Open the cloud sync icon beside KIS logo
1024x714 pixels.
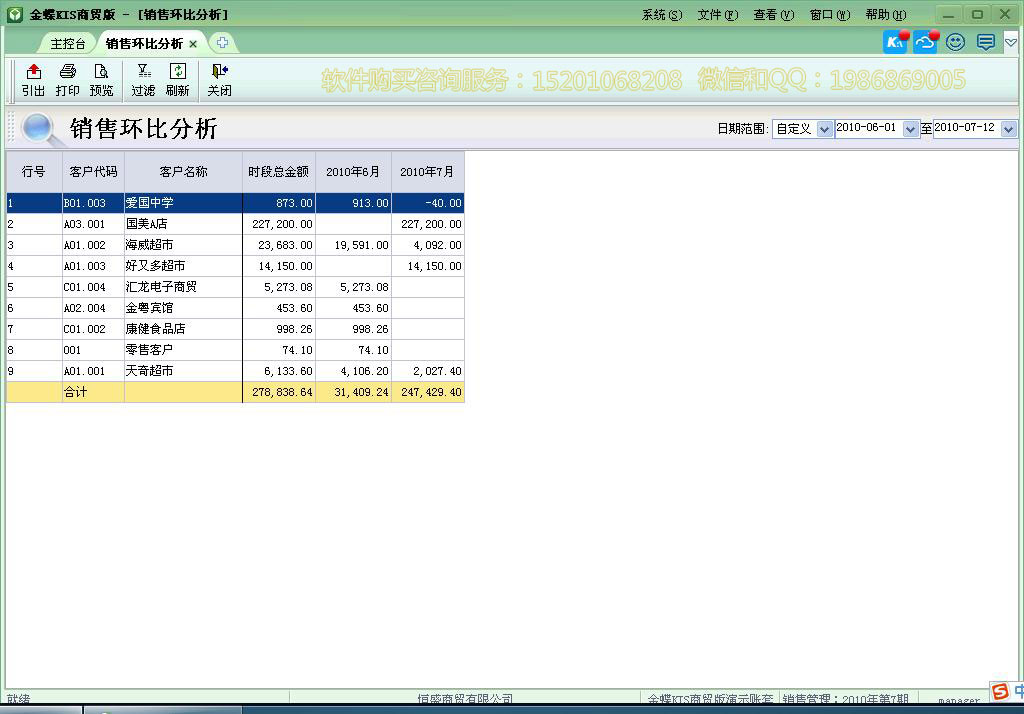[924, 41]
